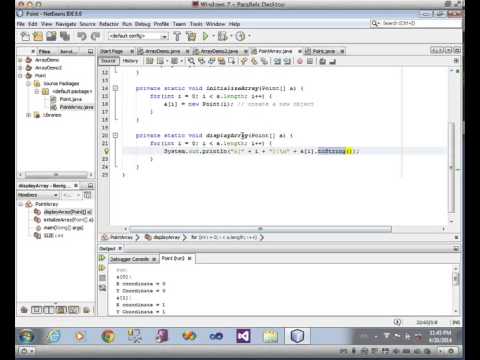Click the Debug Project toolbar icon
The image size is (480, 360).
coord(222,36)
